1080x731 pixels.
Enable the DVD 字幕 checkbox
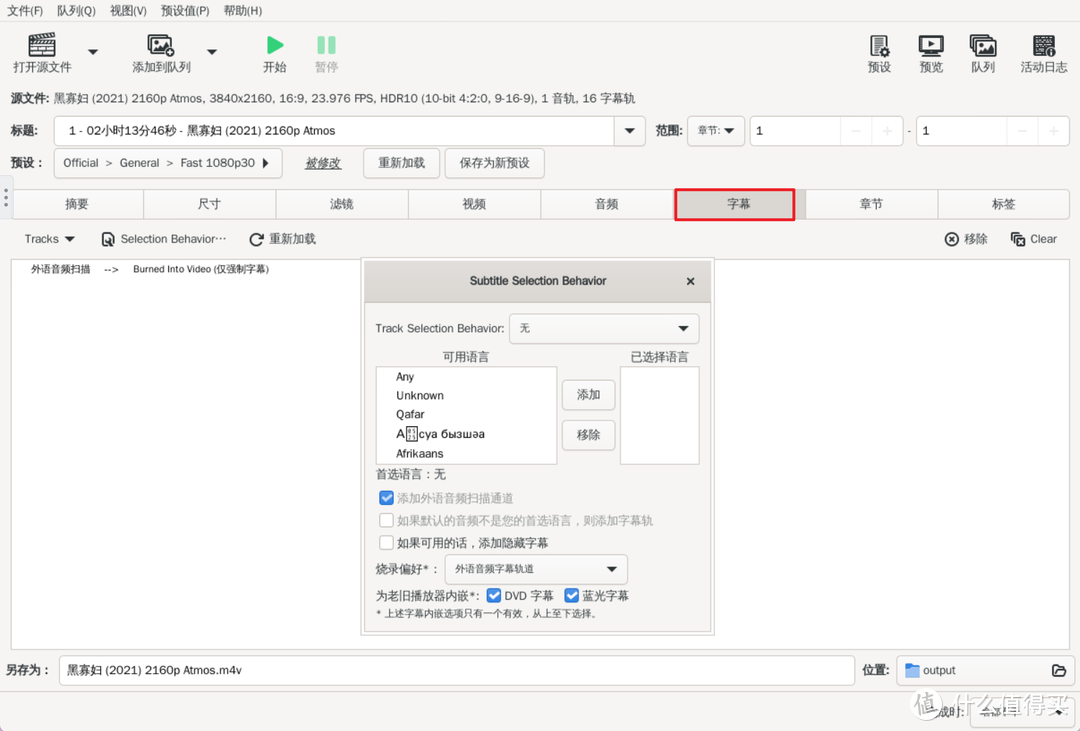494,595
